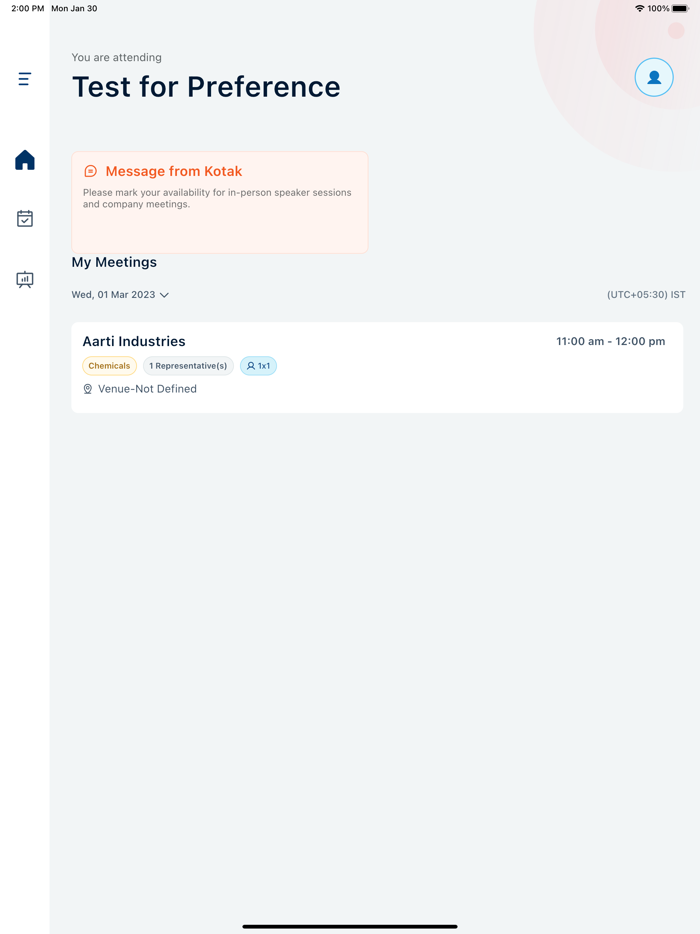
Task: Toggle the Chemicals tag on Aarti Industries
Action: tap(109, 365)
